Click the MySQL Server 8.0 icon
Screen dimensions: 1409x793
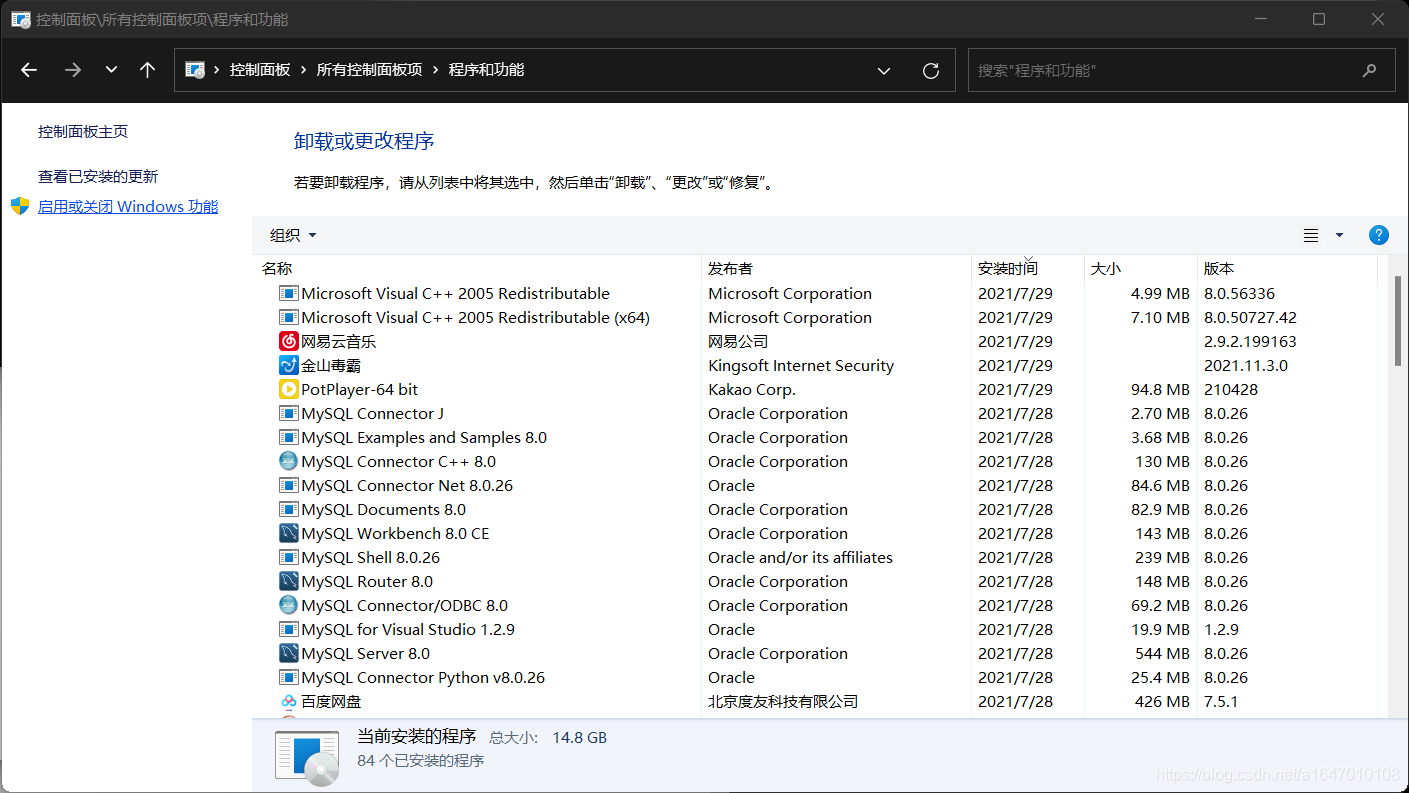tap(288, 654)
